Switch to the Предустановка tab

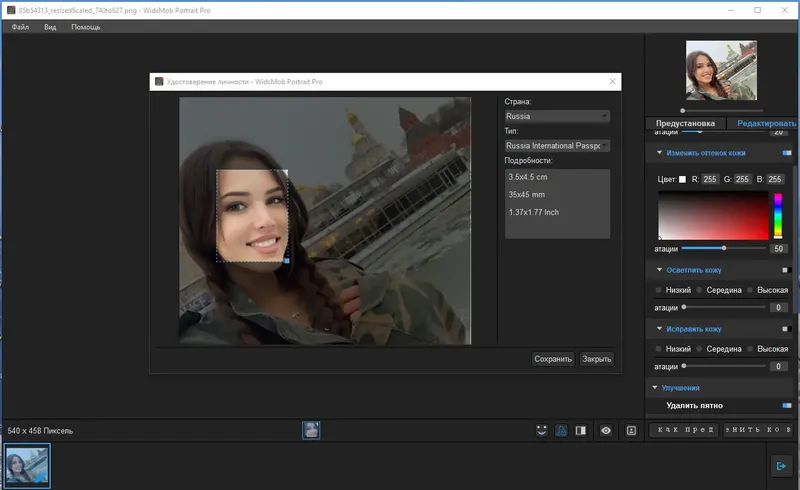pos(685,123)
